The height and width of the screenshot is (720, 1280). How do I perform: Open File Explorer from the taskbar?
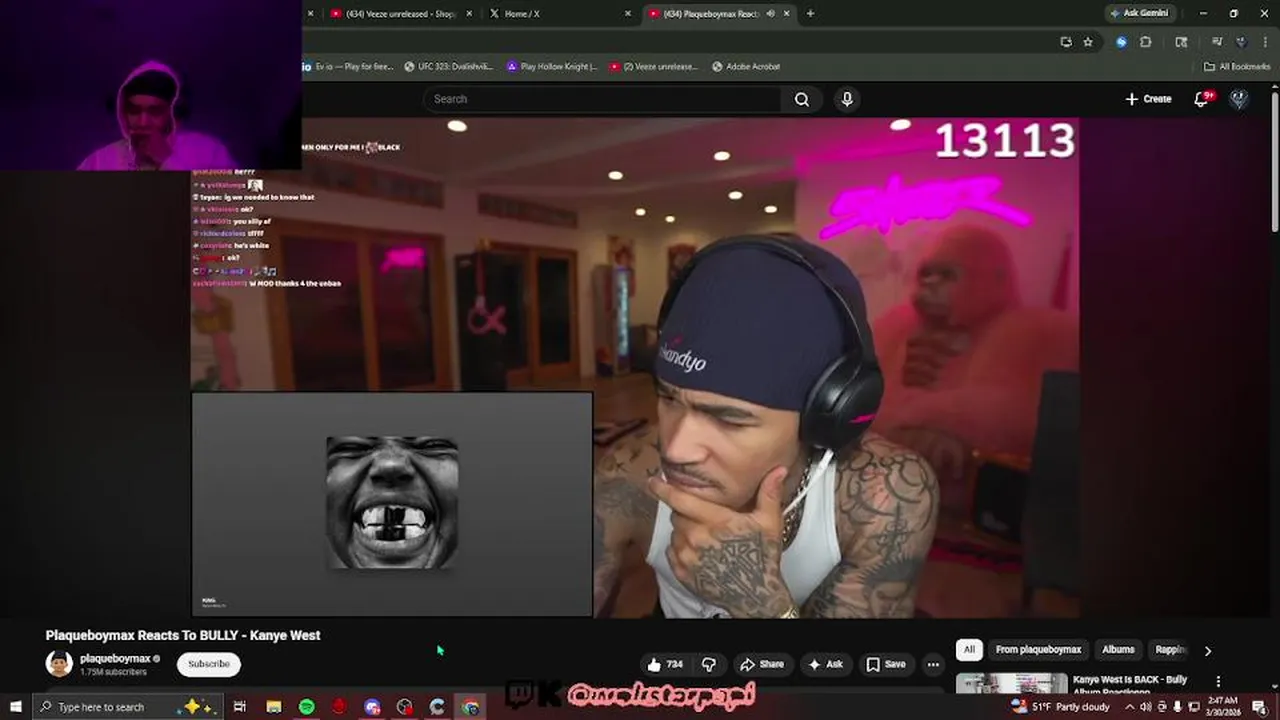tap(274, 707)
